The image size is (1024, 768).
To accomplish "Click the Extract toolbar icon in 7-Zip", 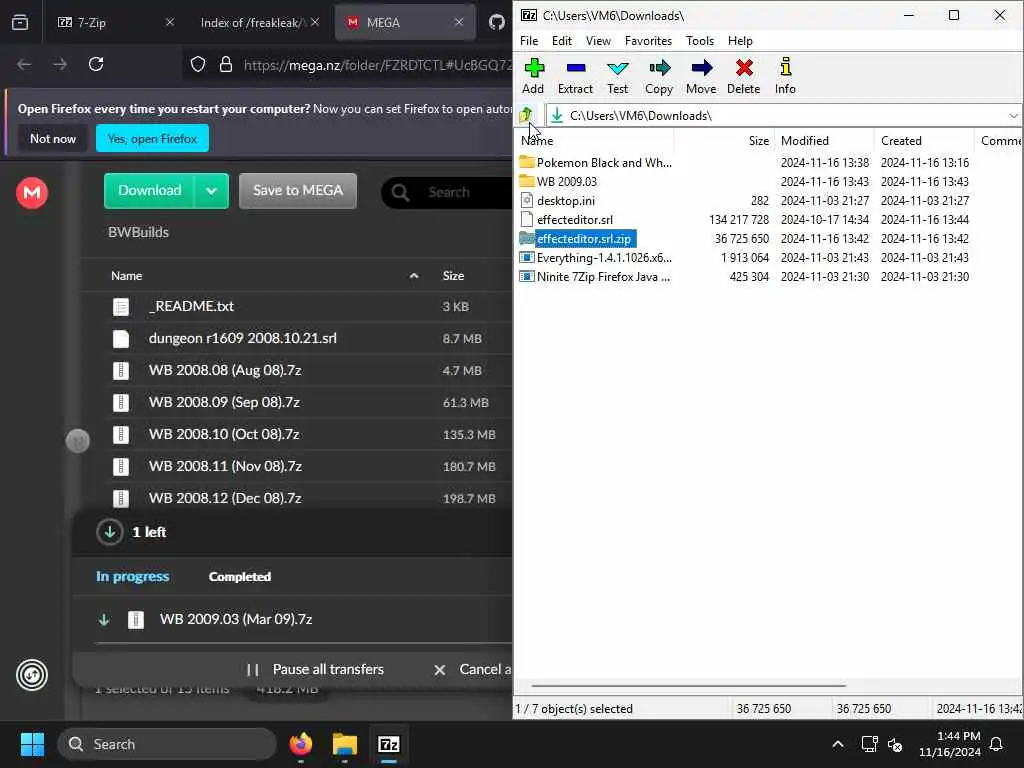I will tap(575, 76).
